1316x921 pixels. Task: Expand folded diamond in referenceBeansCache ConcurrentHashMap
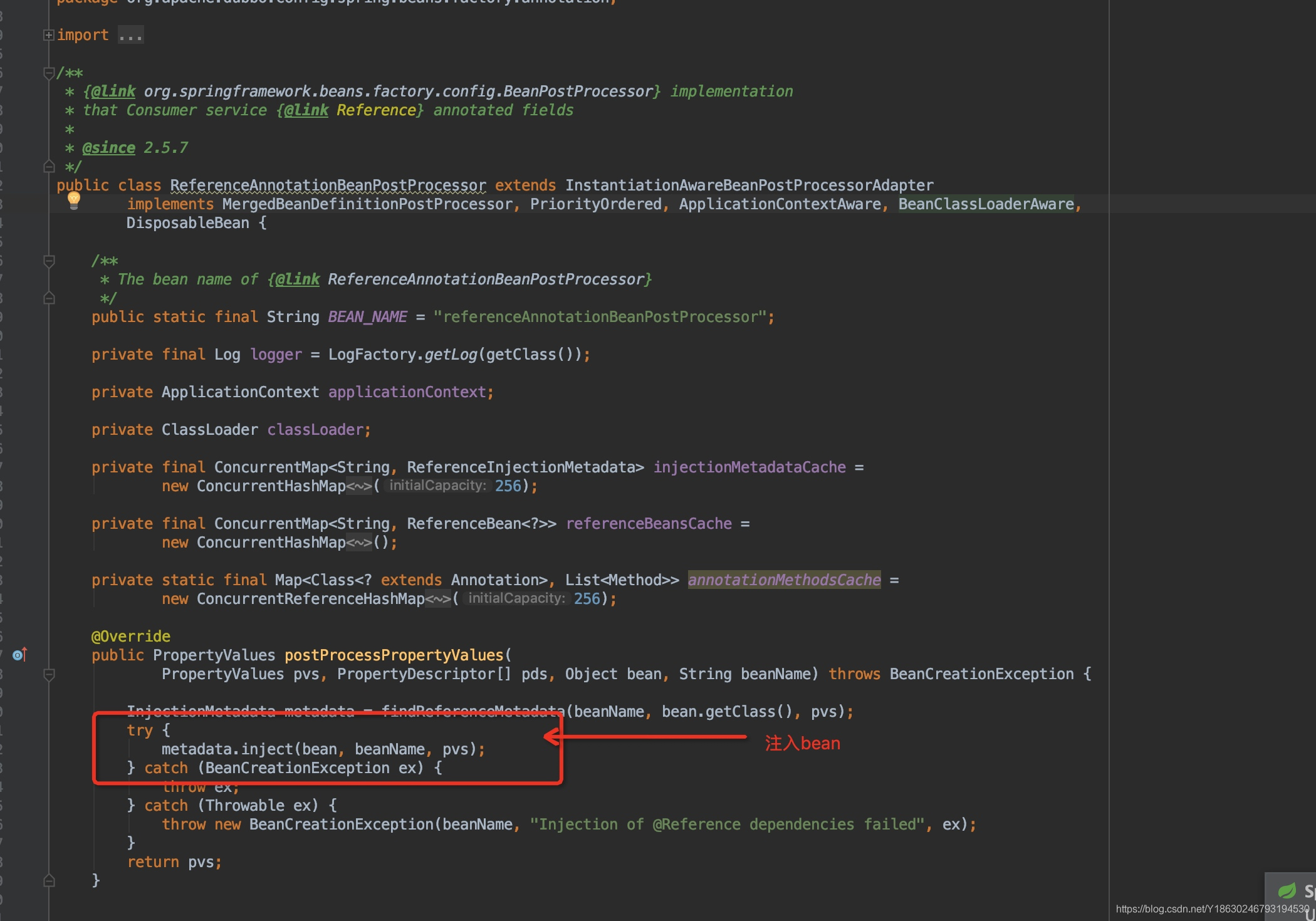359,543
